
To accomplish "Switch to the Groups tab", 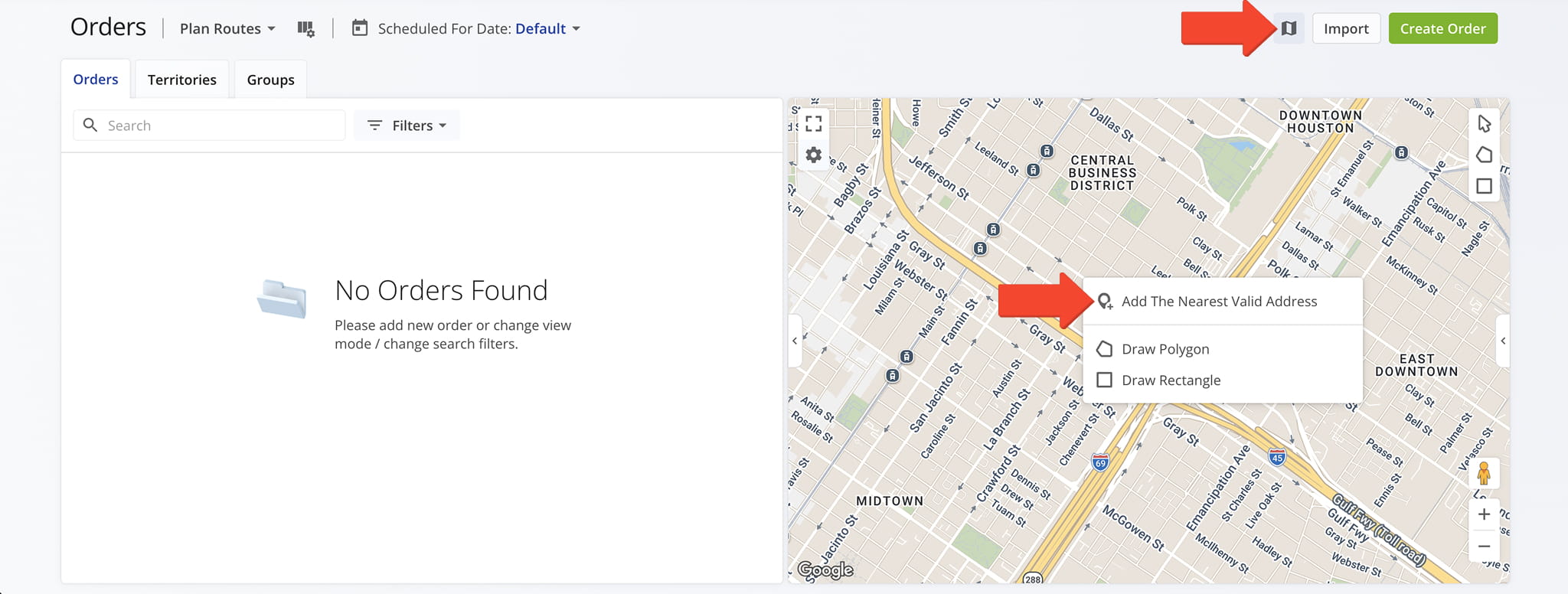I will (x=270, y=80).
